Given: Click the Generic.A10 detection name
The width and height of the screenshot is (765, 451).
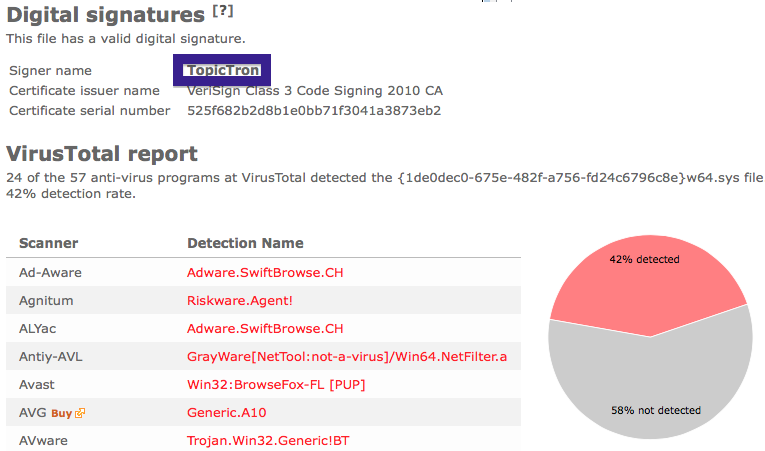Looking at the screenshot, I should click(x=226, y=413).
